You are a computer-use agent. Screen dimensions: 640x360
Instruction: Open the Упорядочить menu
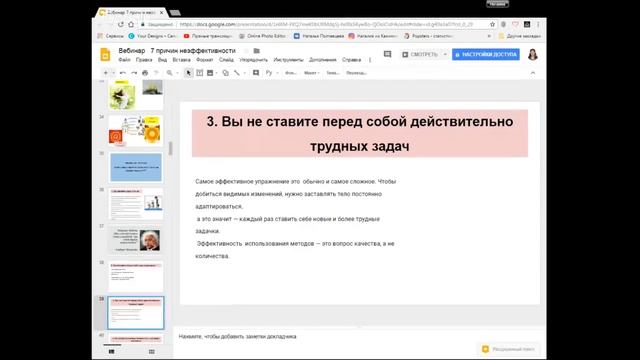(253, 60)
